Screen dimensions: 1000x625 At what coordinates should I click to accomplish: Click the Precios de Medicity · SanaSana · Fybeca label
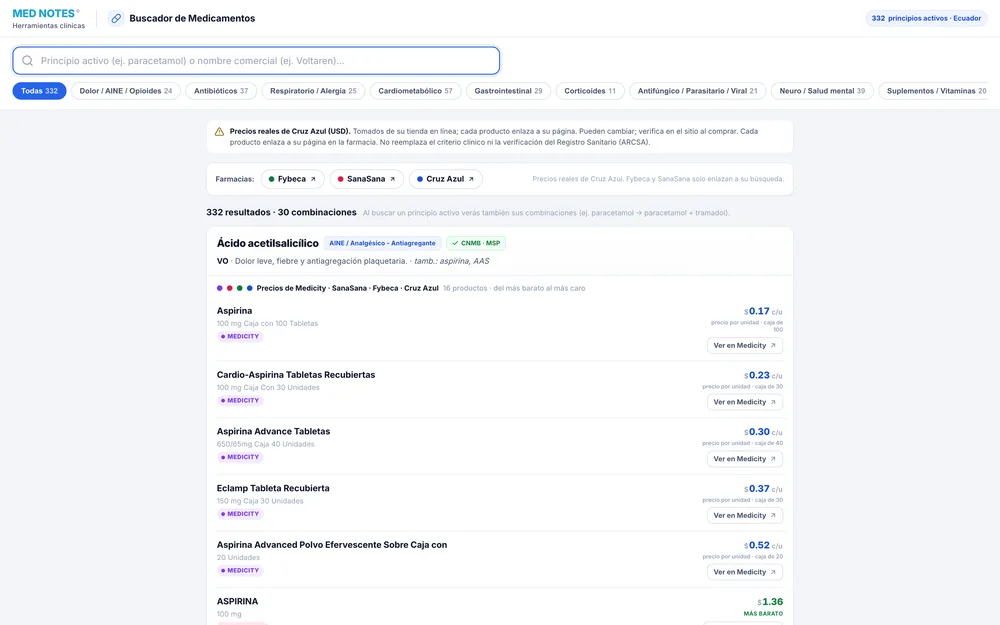[348, 288]
